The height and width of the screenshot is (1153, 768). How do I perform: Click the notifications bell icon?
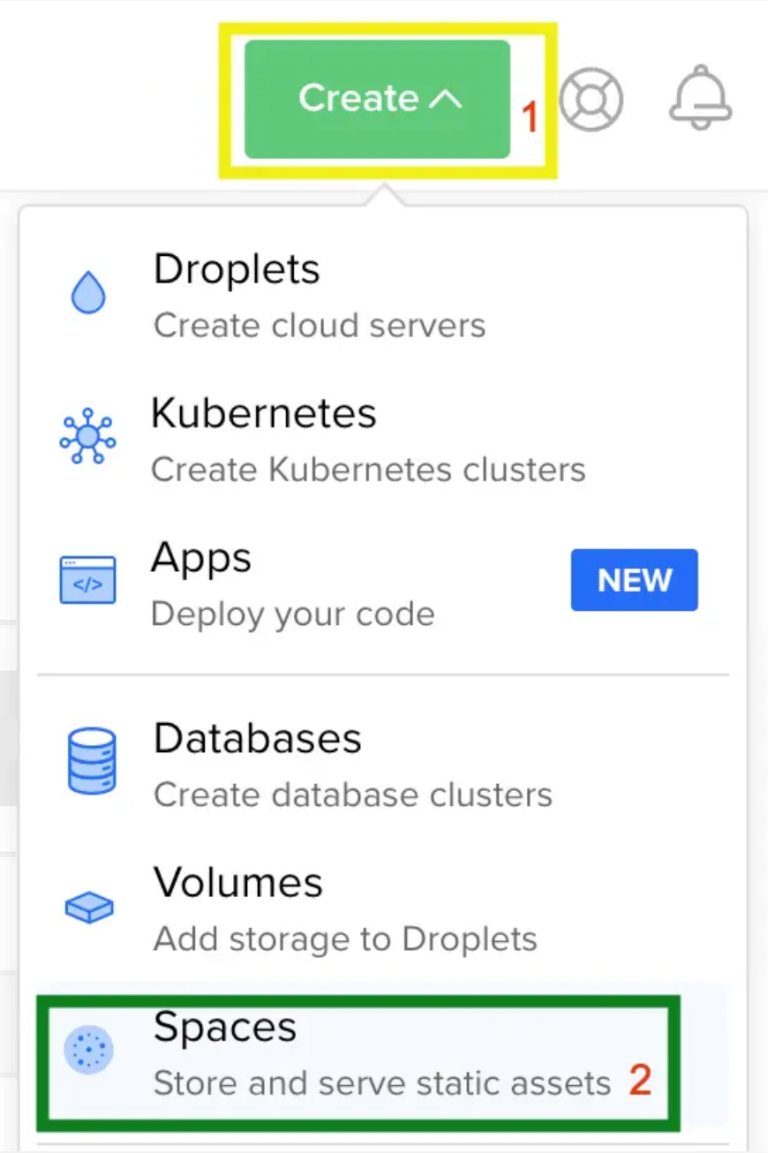[700, 98]
